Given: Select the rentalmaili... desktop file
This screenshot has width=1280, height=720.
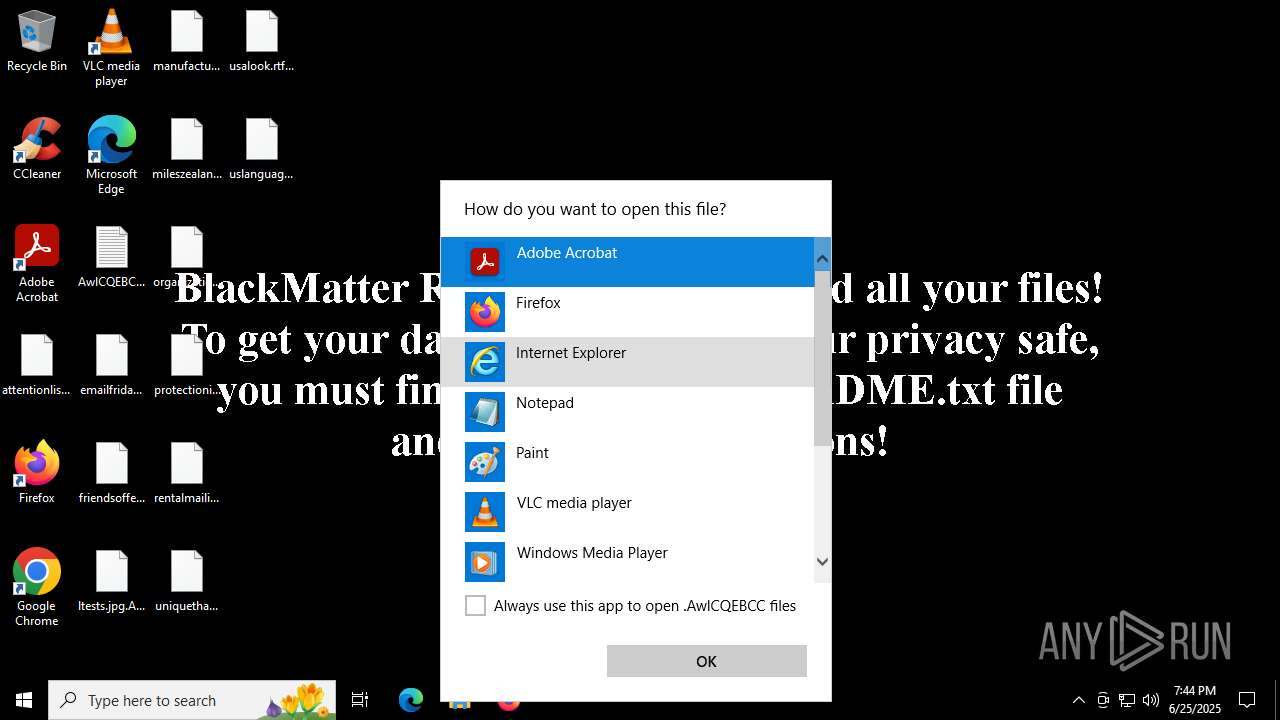Looking at the screenshot, I should (186, 474).
